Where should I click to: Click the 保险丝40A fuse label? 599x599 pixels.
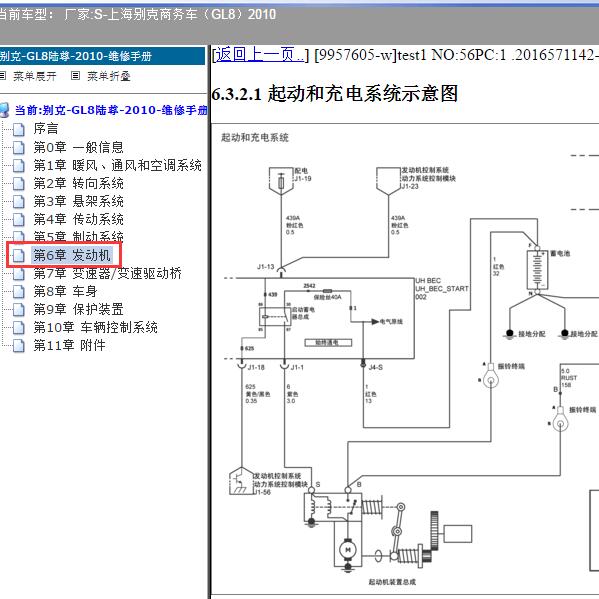(x=327, y=297)
